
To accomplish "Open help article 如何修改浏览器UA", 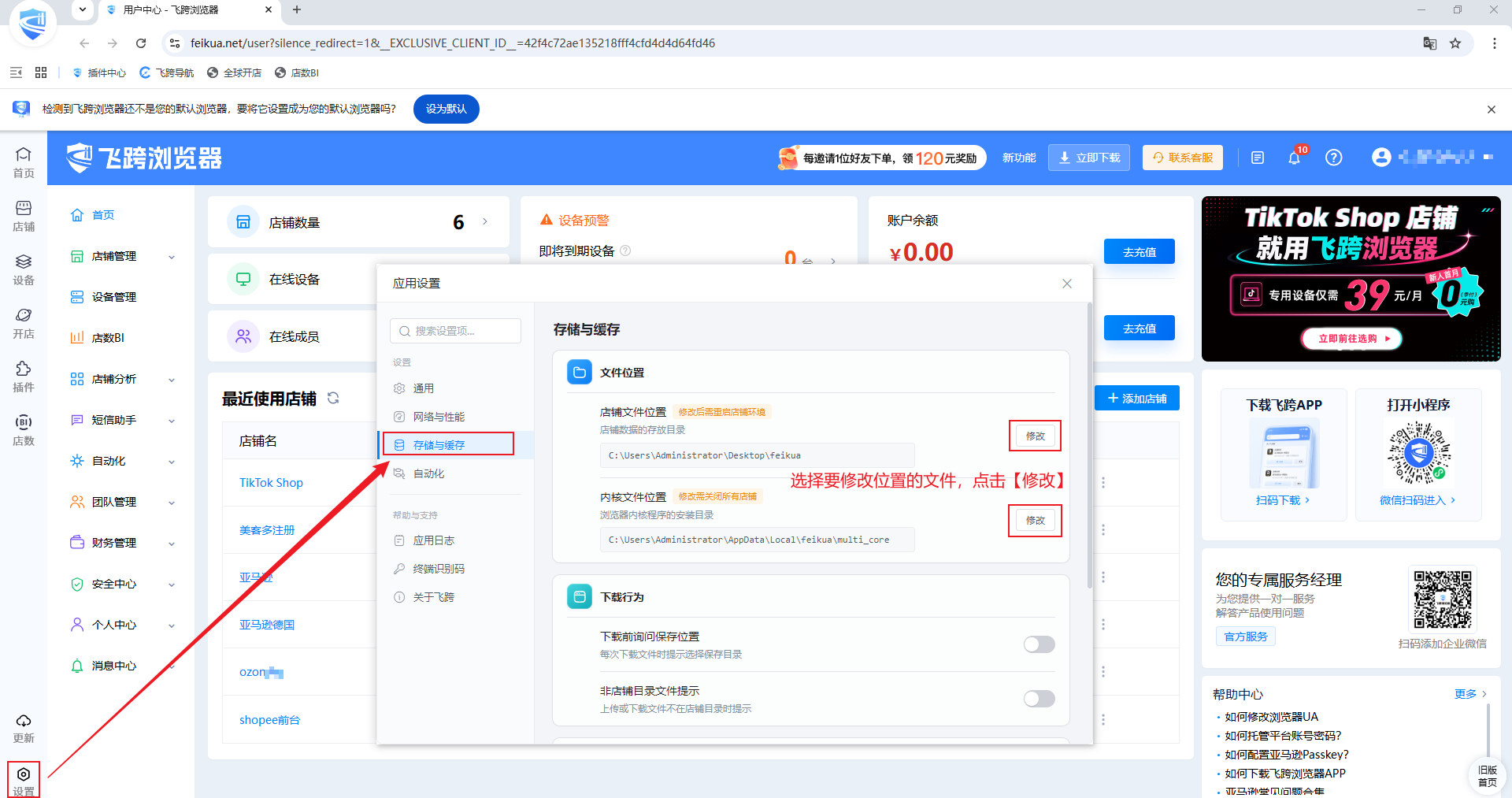I will pos(1271,717).
